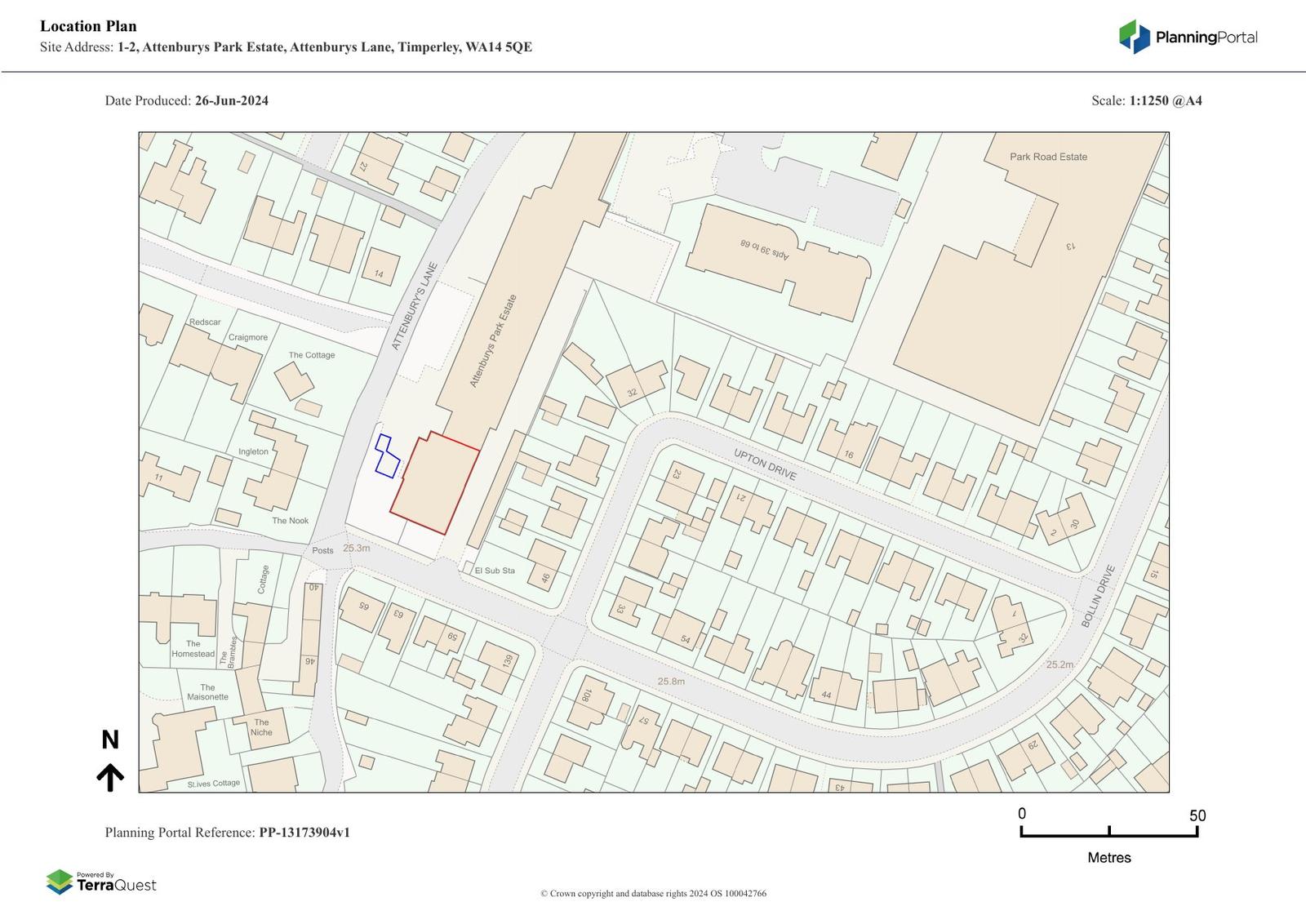Click the TerraQuest logo
This screenshot has height=924, width=1306.
click(x=101, y=882)
